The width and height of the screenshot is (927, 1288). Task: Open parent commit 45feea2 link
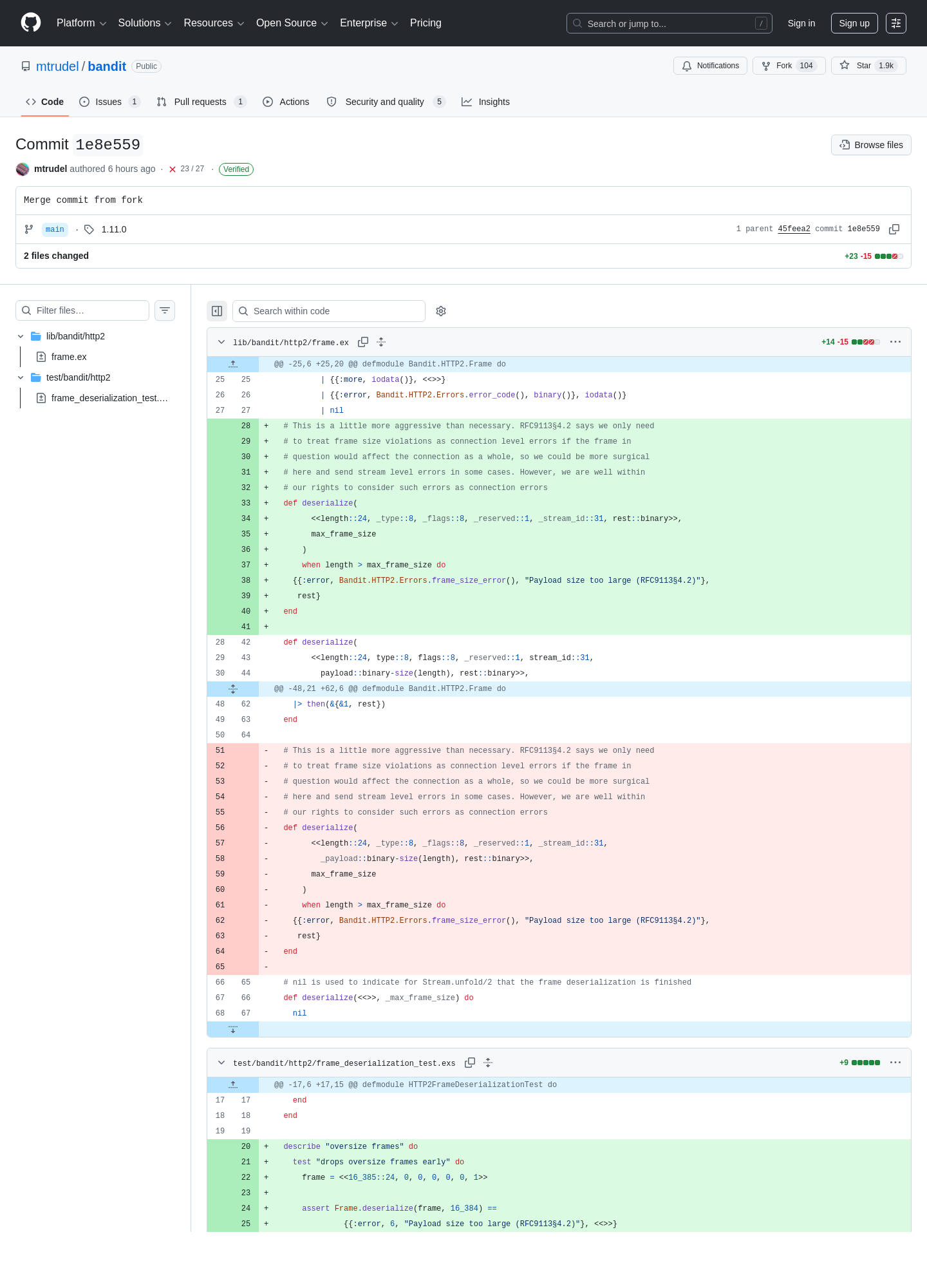pyautogui.click(x=794, y=229)
